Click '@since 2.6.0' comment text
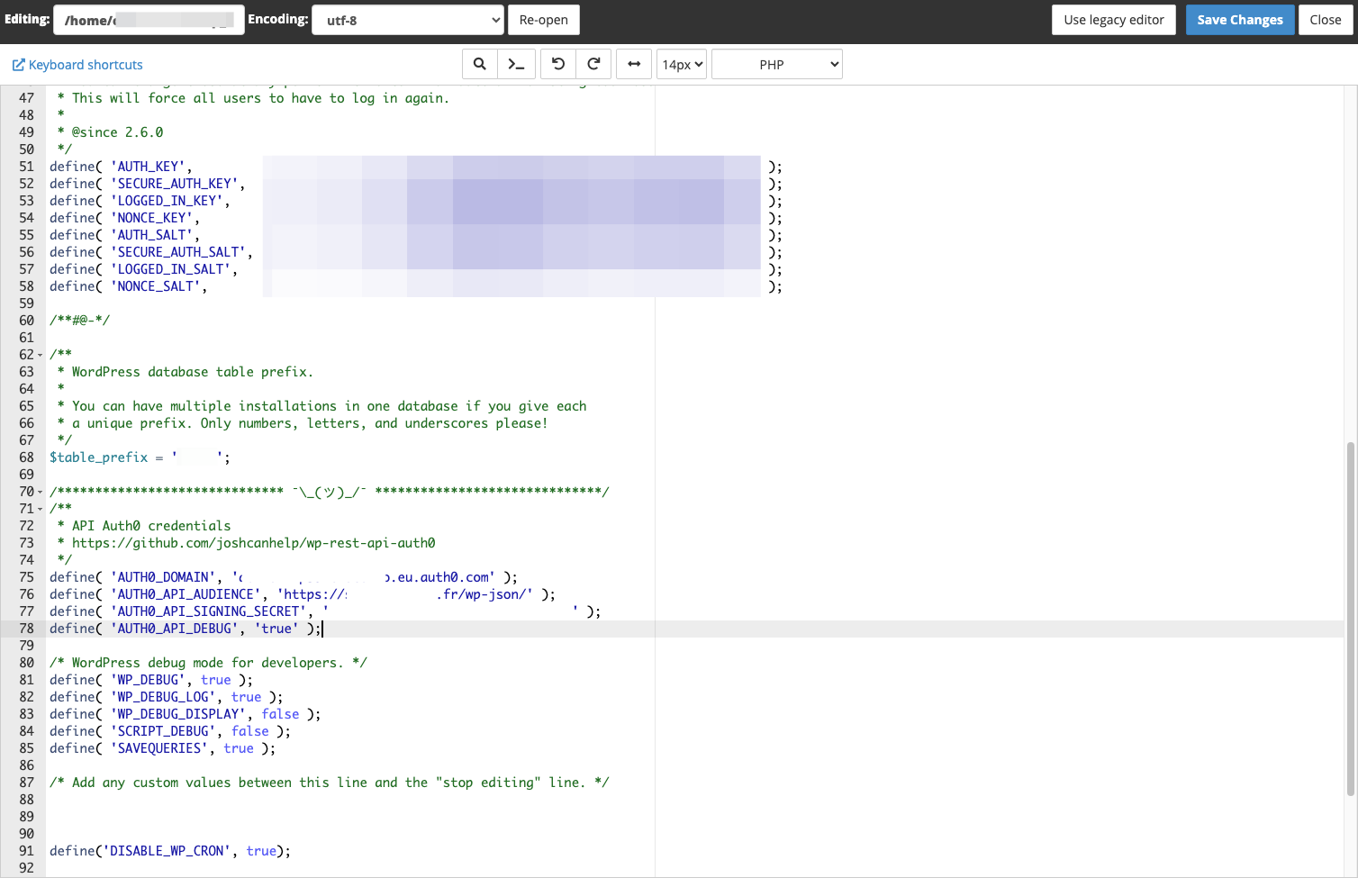Viewport: 1358px width, 896px height. 117,132
